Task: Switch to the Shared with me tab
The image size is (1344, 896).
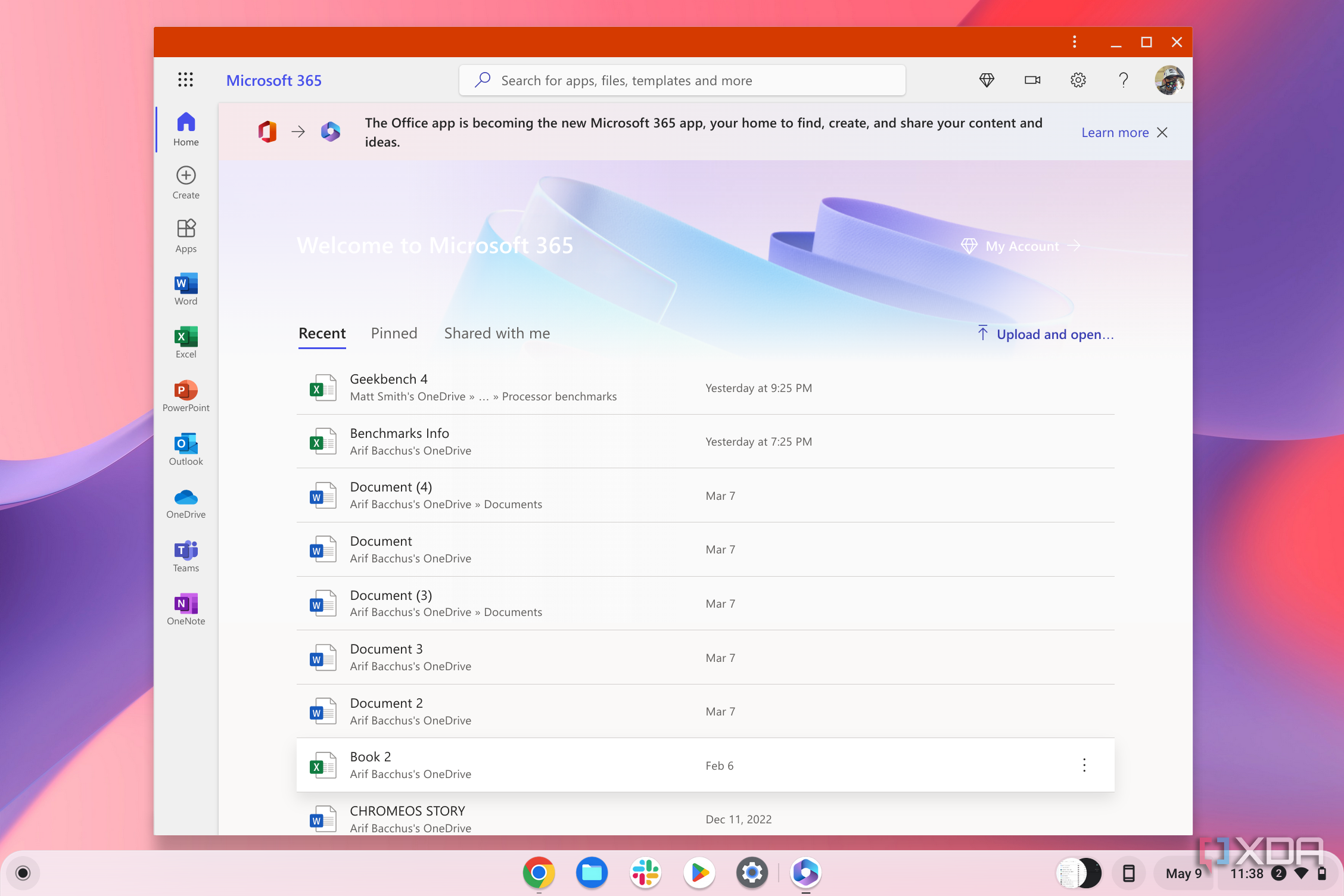Action: [497, 334]
